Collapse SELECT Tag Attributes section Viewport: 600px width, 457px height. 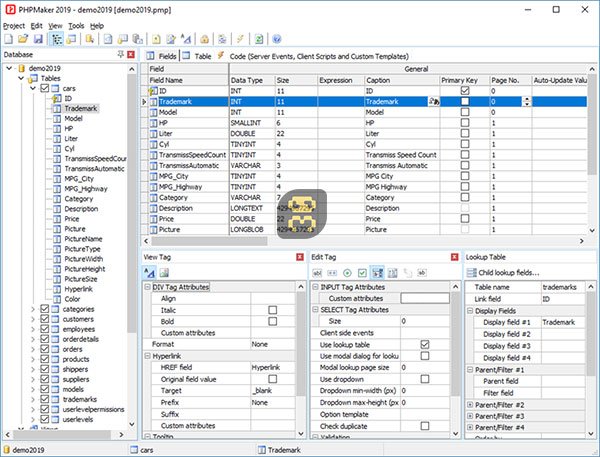315,309
